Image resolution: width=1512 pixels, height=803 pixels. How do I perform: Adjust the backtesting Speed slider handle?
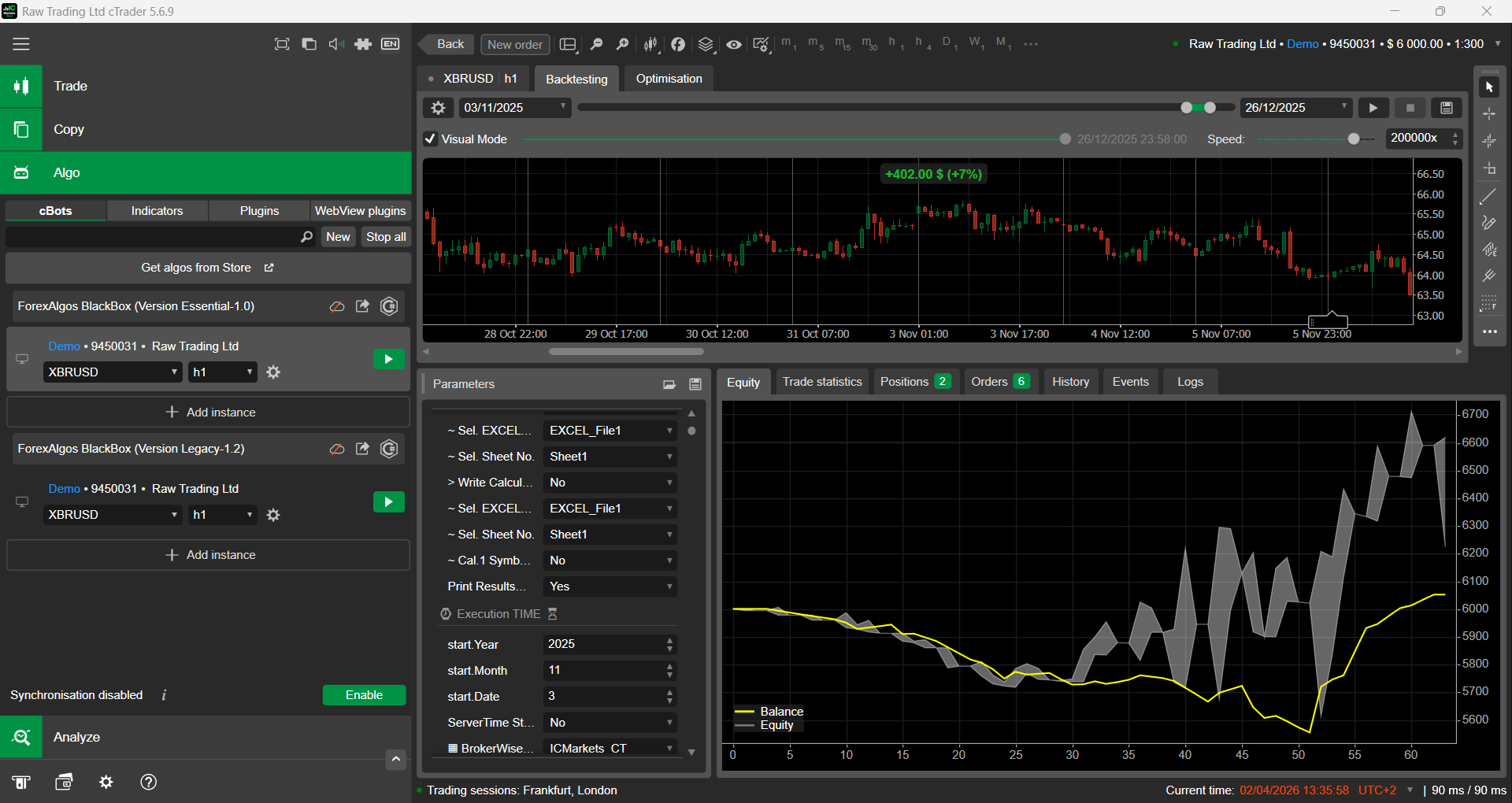click(1353, 139)
